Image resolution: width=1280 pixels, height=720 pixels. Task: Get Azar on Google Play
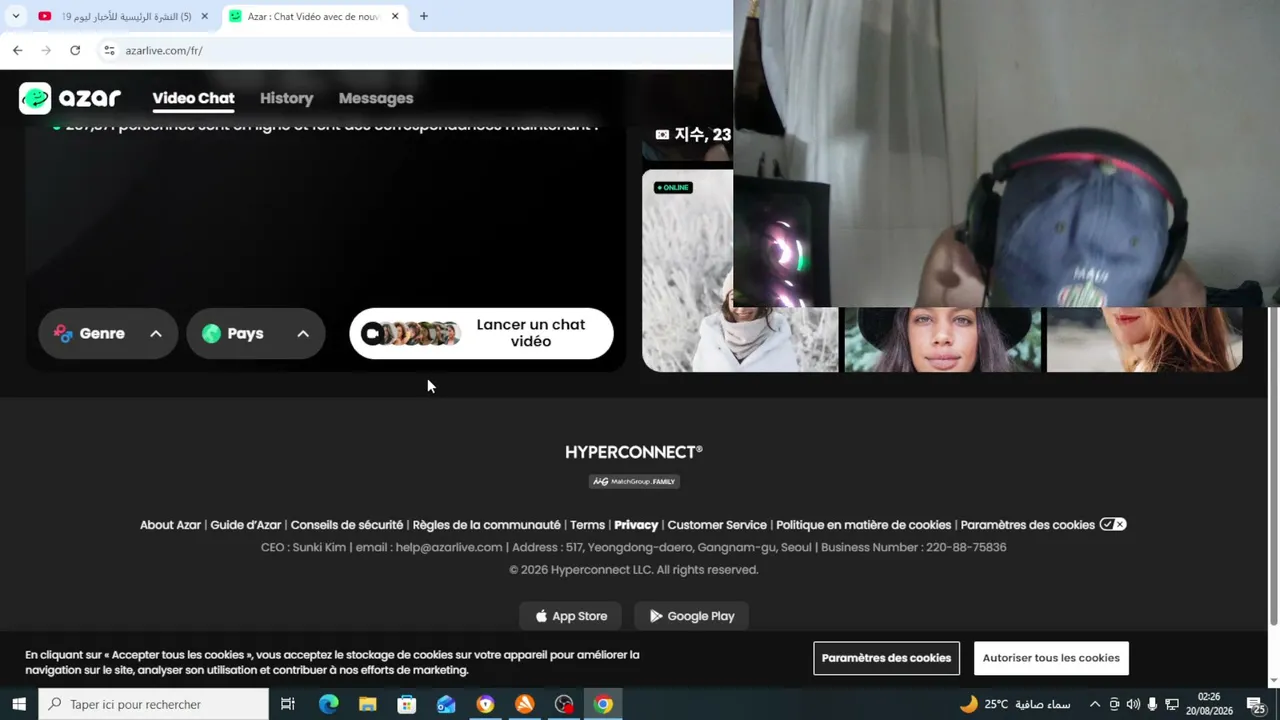692,616
